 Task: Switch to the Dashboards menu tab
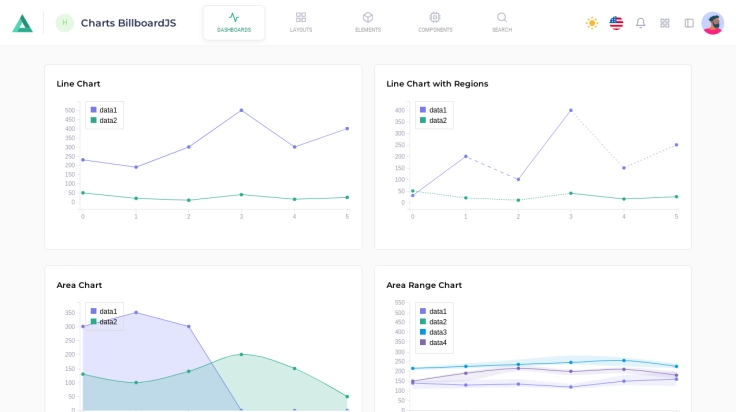(234, 22)
